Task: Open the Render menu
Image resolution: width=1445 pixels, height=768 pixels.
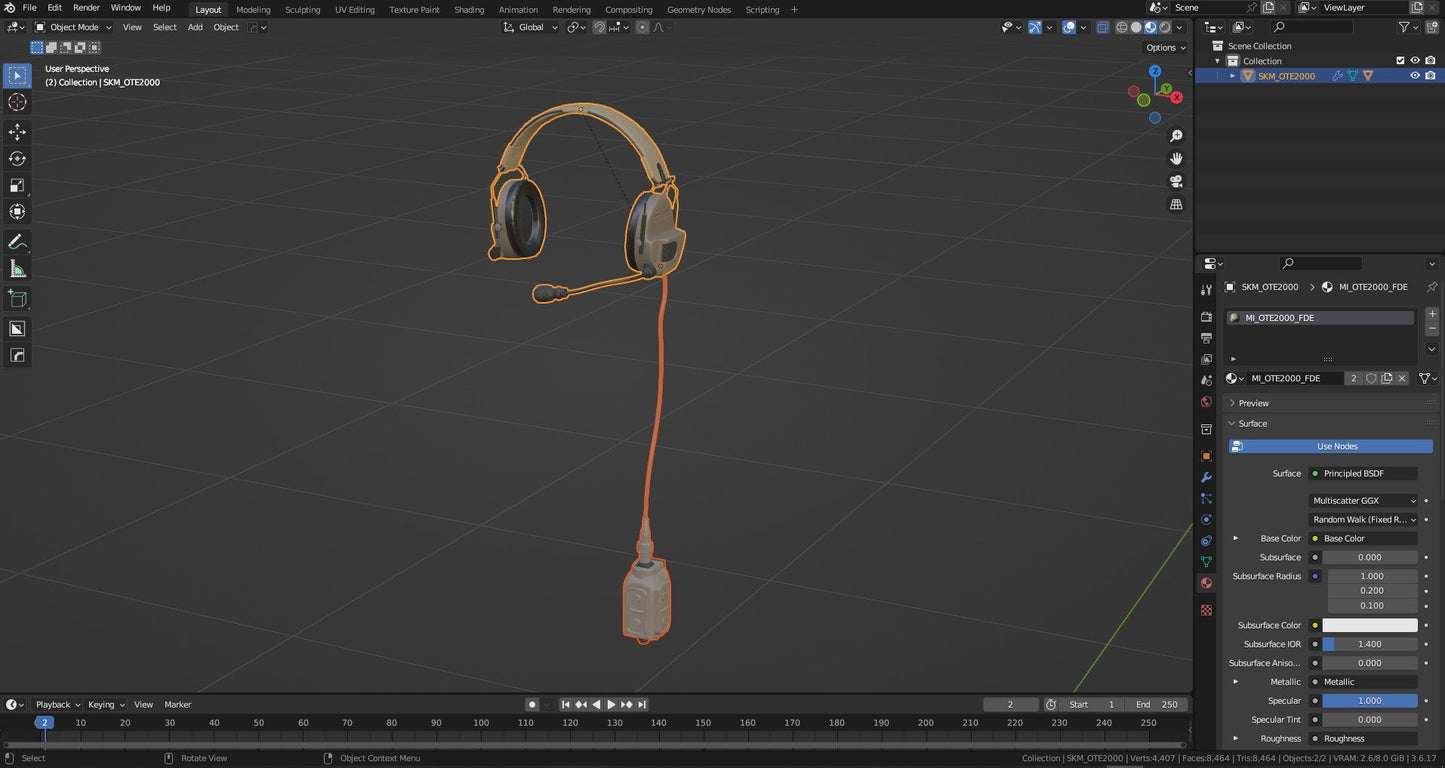Action: tap(86, 8)
